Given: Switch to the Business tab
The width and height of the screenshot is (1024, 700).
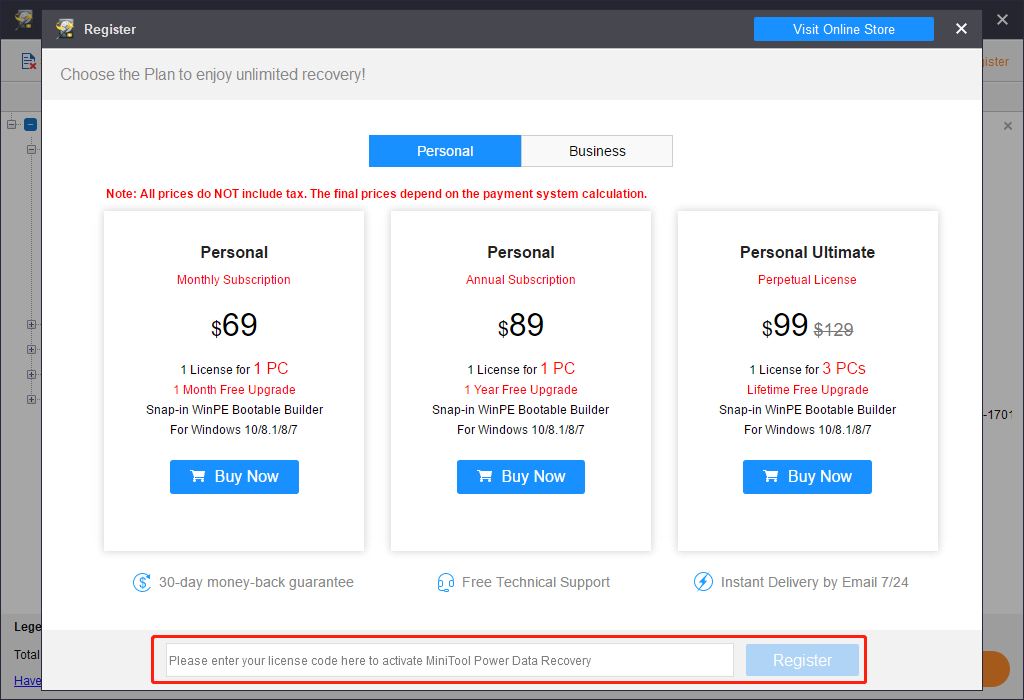Looking at the screenshot, I should pos(596,150).
